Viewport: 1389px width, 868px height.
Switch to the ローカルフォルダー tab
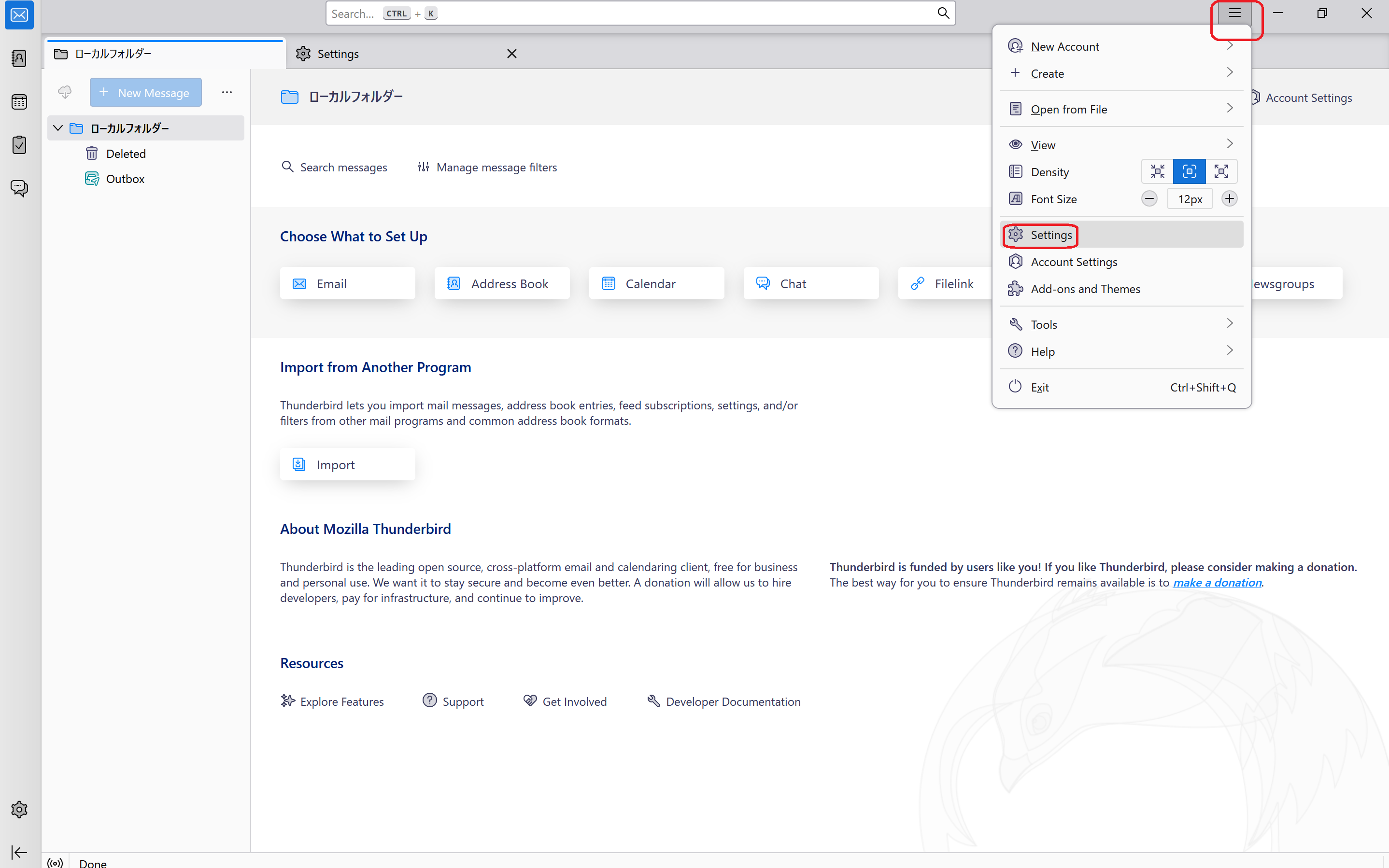tap(165, 54)
